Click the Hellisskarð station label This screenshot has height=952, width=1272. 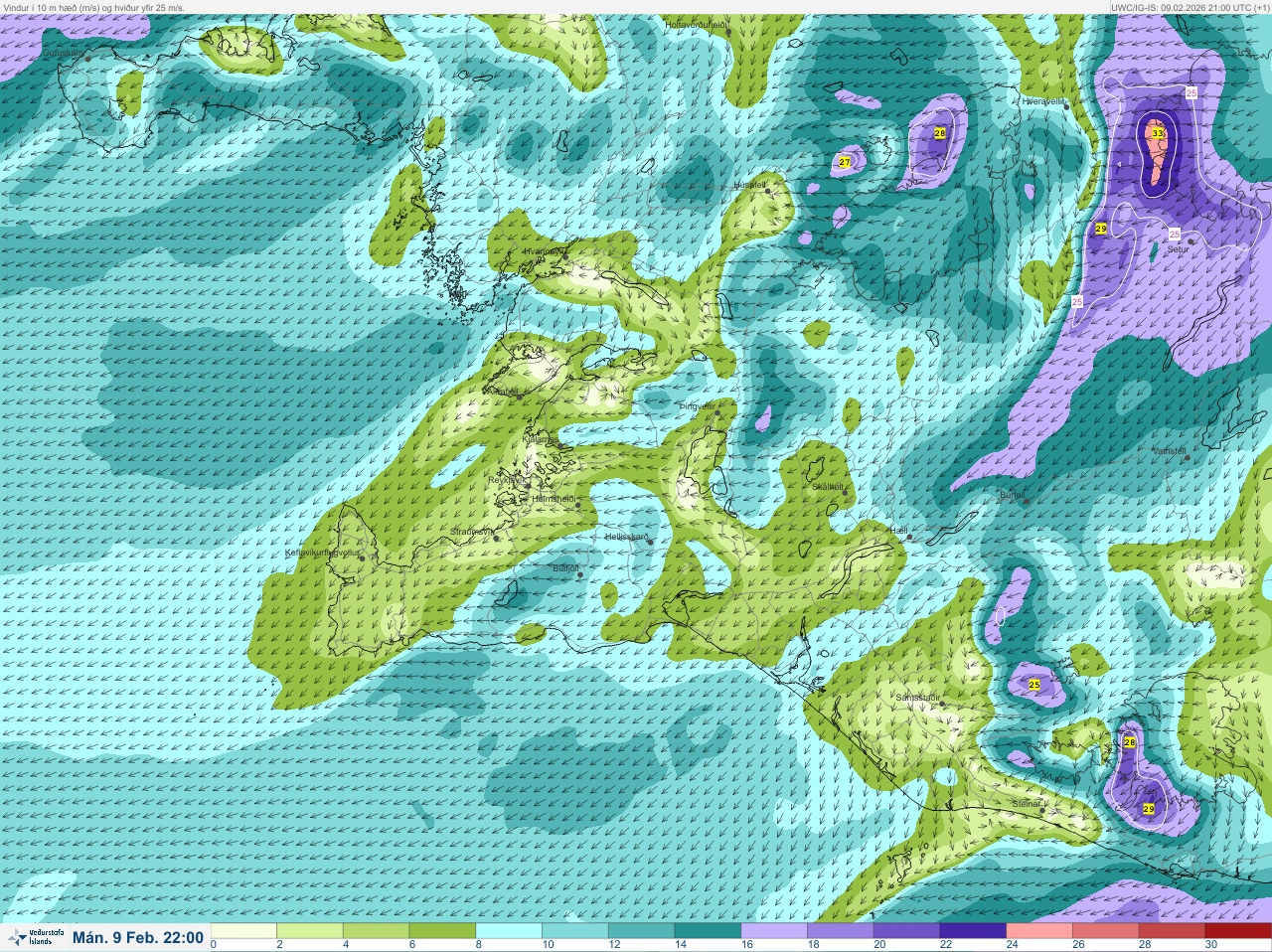click(626, 537)
